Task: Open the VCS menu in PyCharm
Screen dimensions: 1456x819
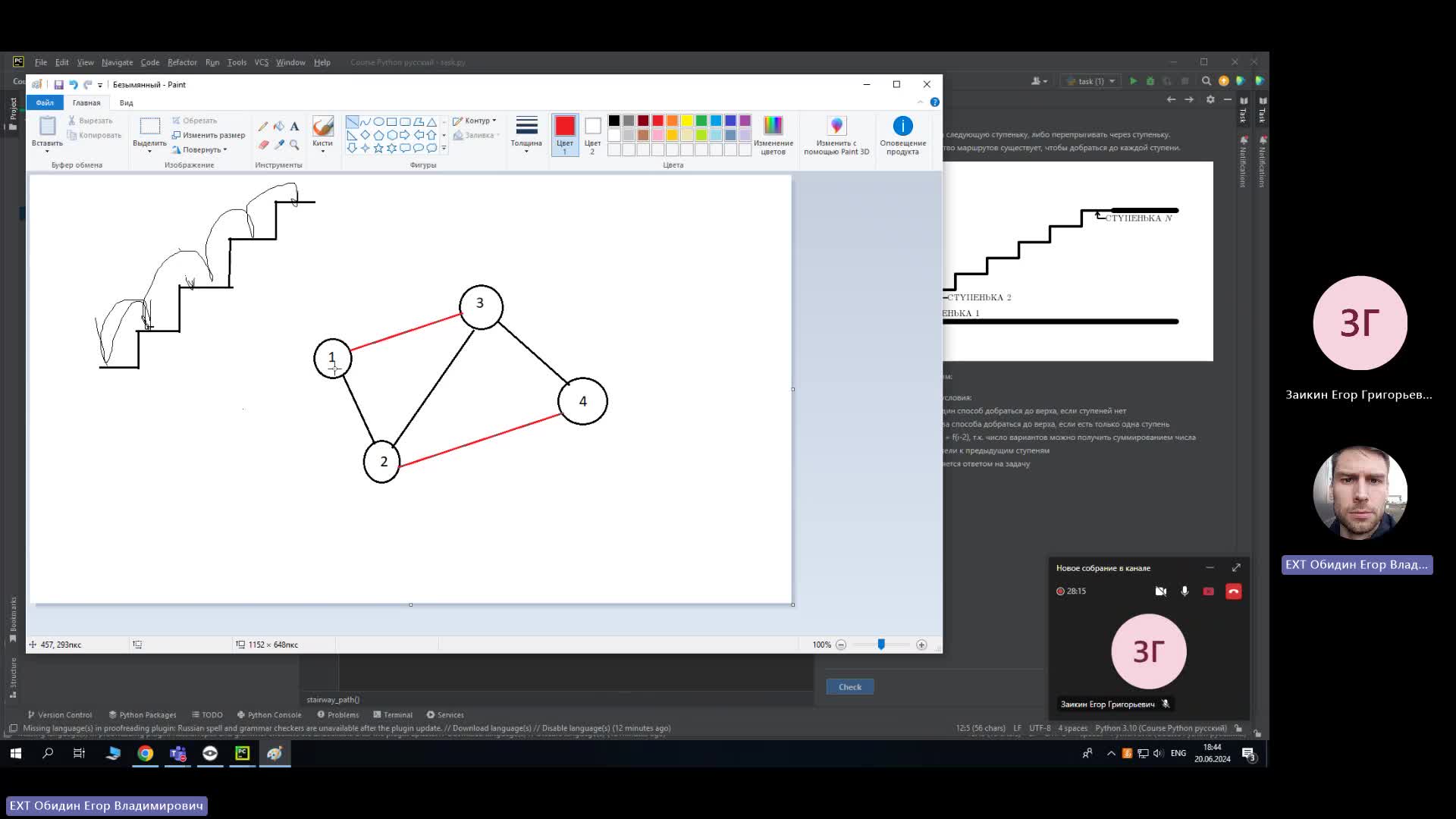Action: pos(262,62)
